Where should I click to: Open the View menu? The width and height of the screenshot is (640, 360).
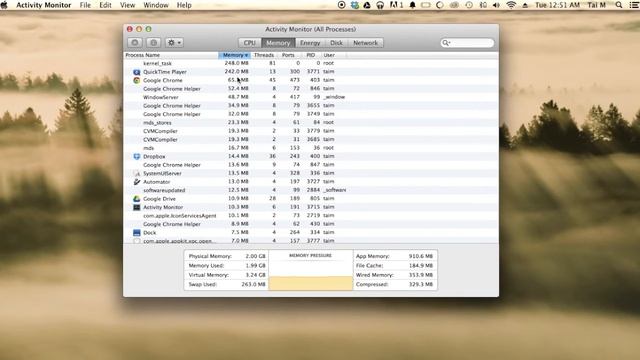(x=127, y=5)
